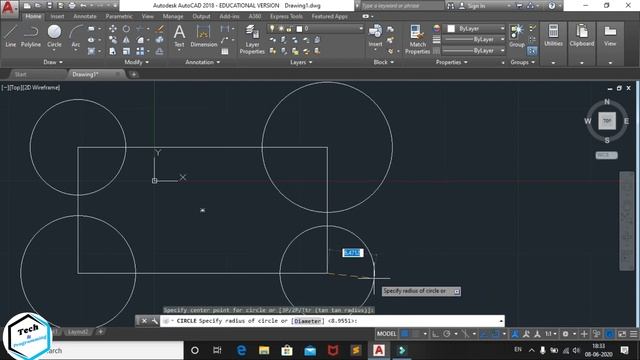Select the Polyline tool
This screenshot has height=360, width=640.
[x=31, y=36]
